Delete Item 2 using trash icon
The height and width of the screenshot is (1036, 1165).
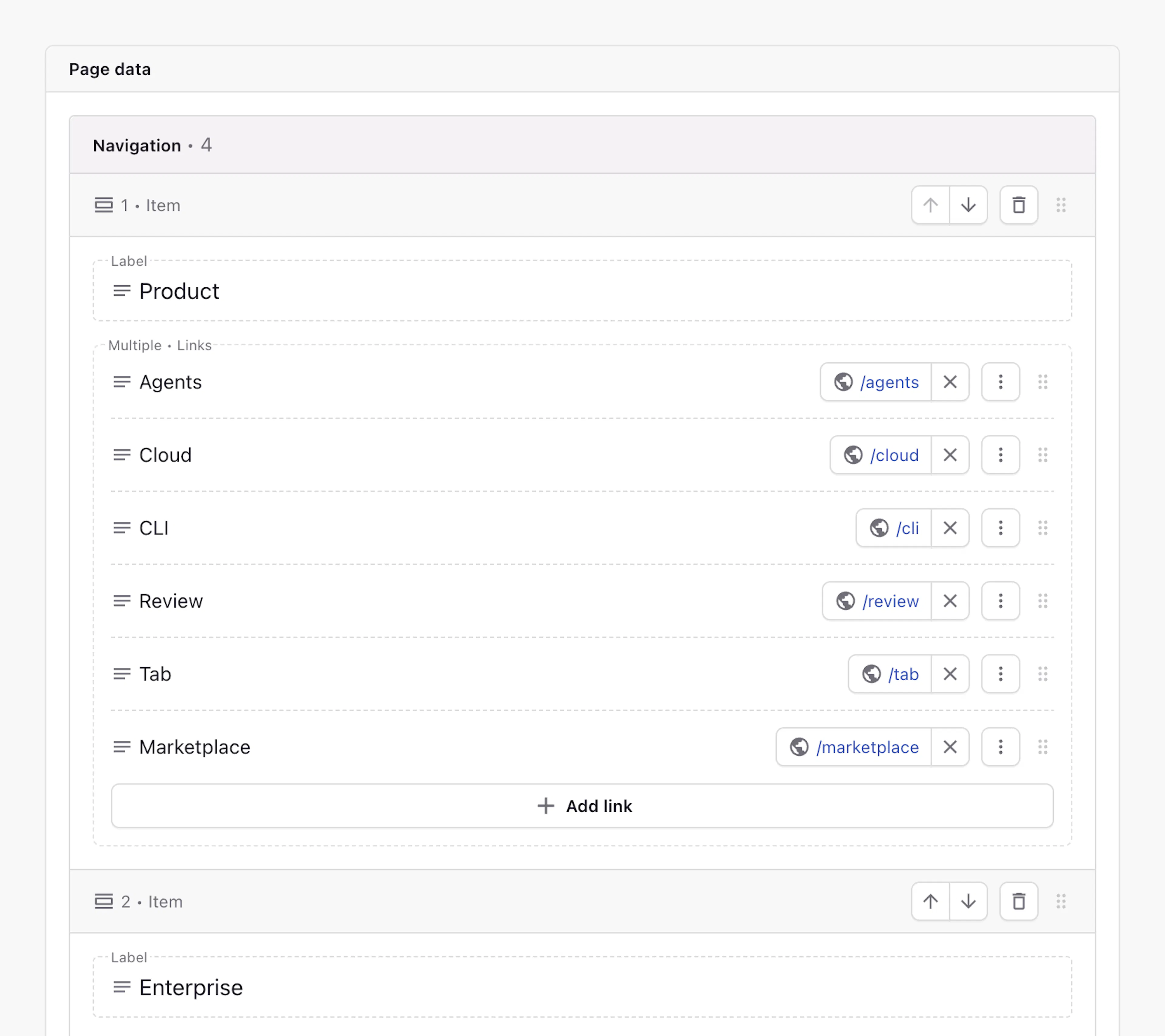coord(1018,901)
